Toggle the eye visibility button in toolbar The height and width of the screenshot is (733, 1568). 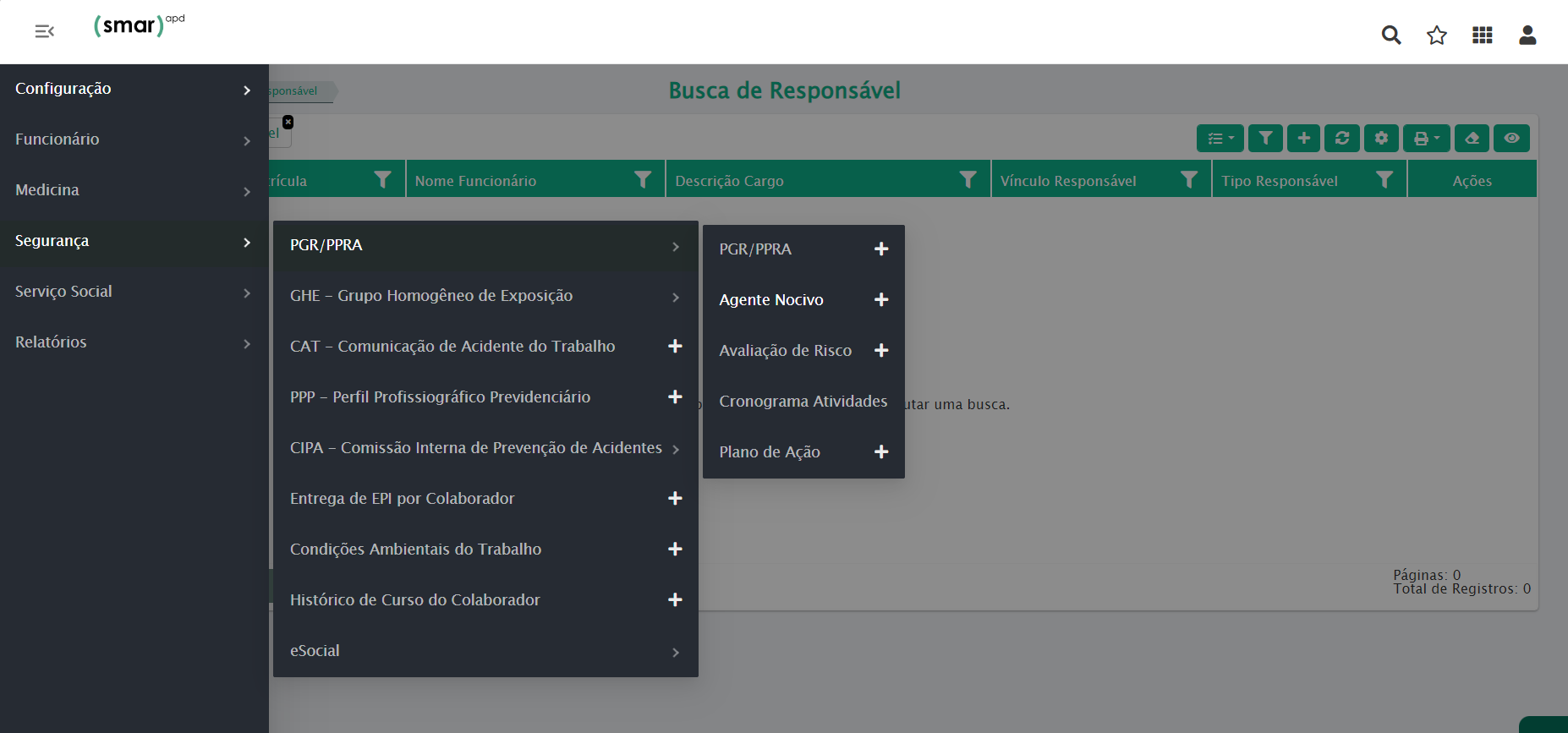pyautogui.click(x=1511, y=138)
